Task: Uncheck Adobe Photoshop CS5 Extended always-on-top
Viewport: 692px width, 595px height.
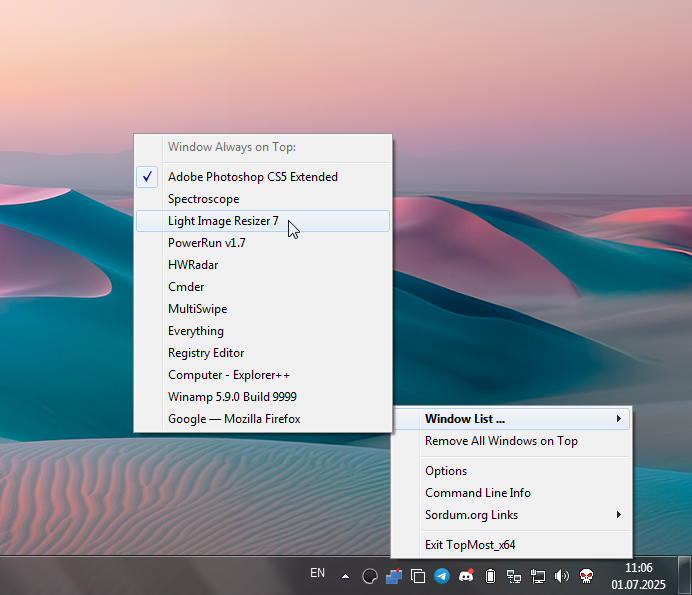Action: (x=252, y=177)
